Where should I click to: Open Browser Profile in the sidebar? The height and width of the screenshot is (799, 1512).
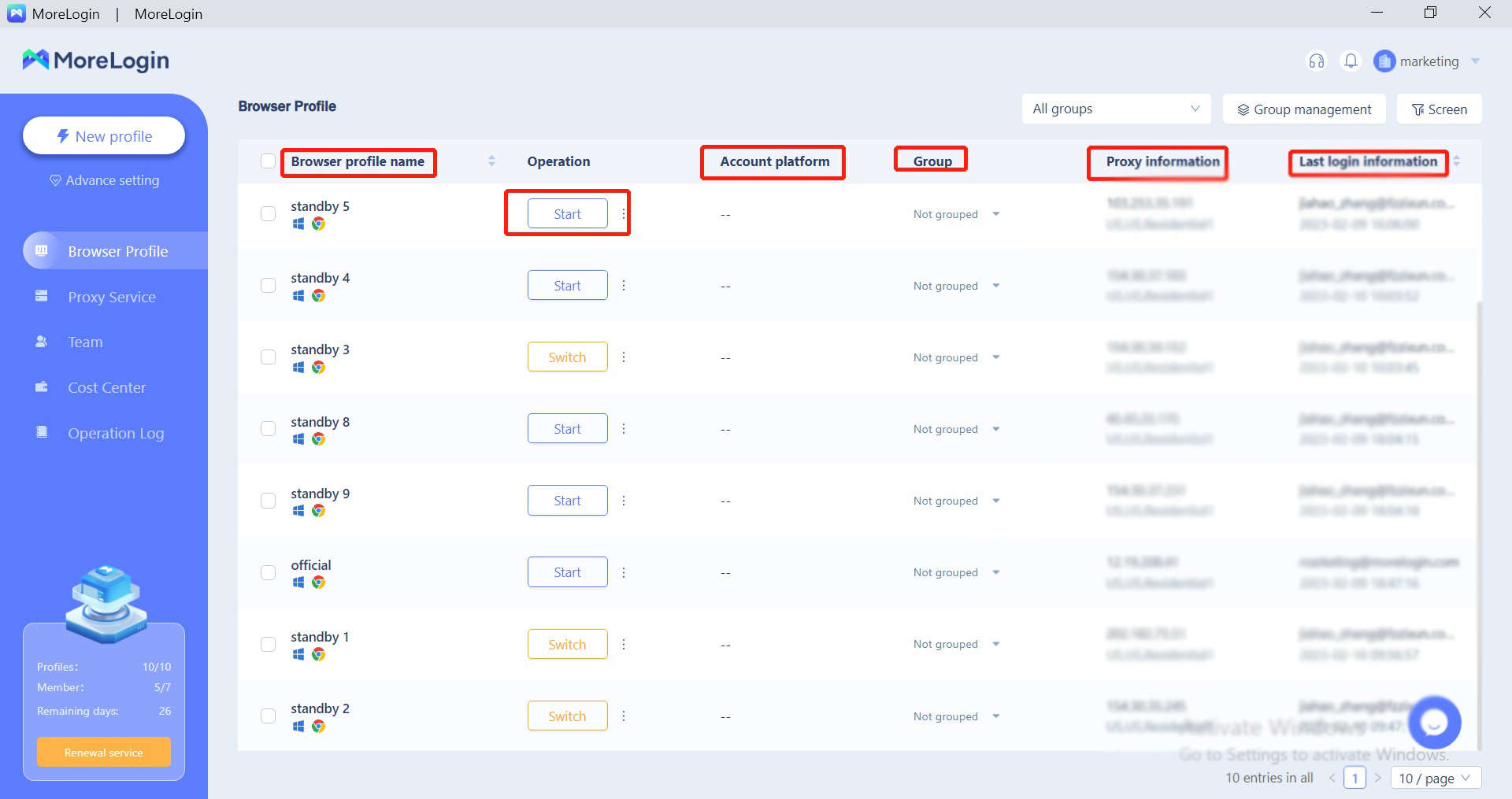115,251
